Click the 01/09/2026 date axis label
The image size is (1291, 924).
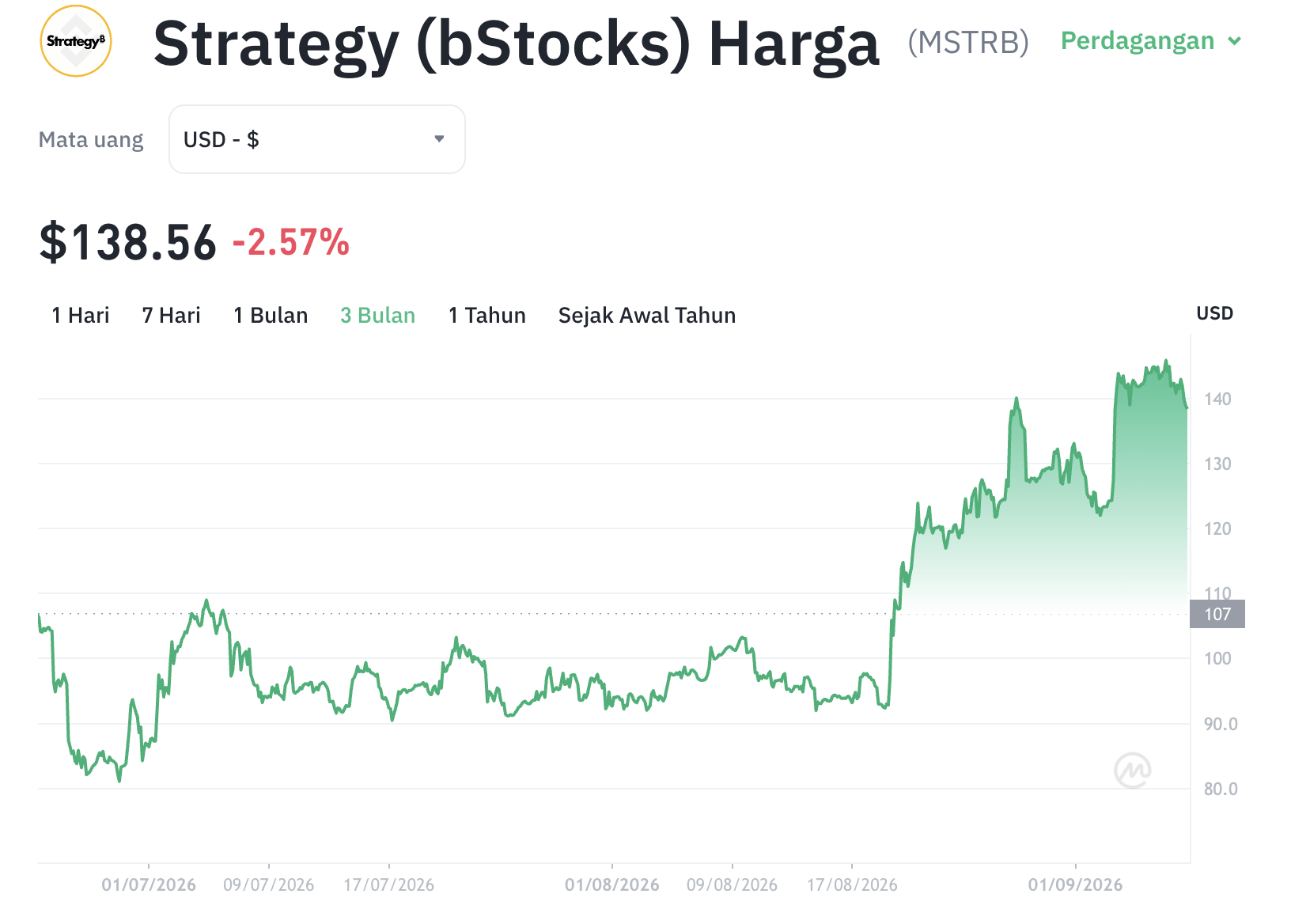click(x=1076, y=885)
